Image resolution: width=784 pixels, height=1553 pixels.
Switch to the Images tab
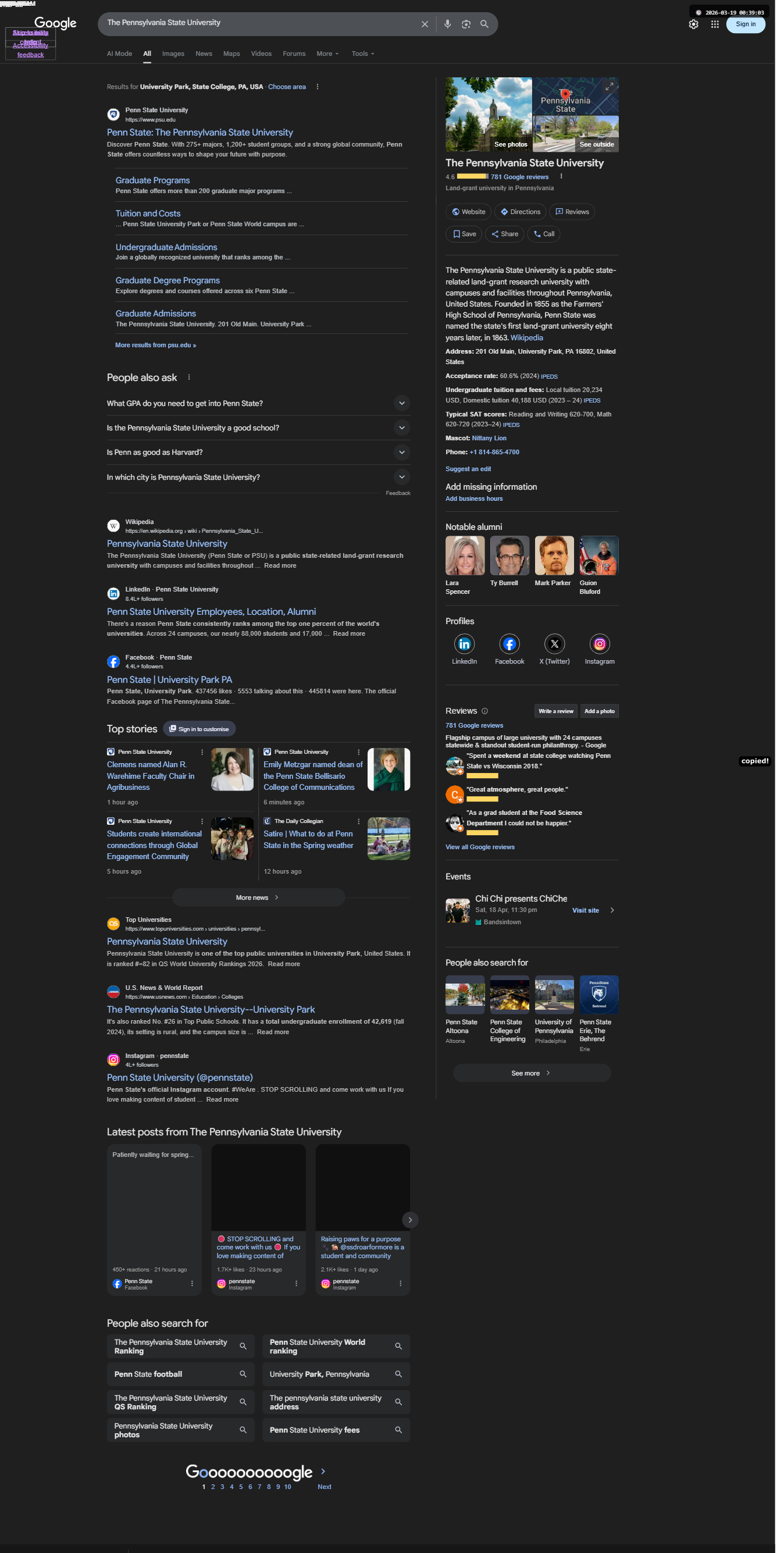pos(173,54)
